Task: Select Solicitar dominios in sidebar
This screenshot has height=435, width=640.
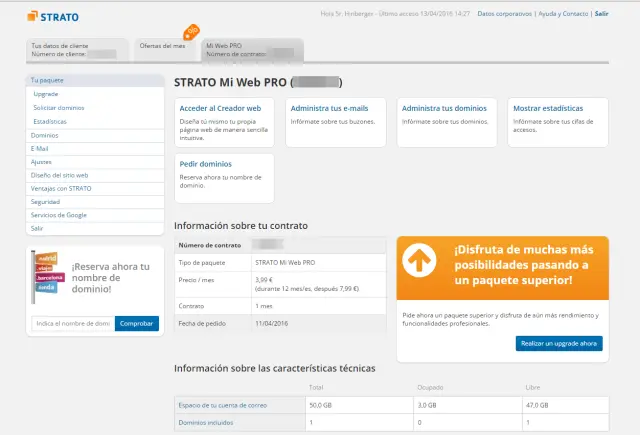Action: click(x=58, y=107)
